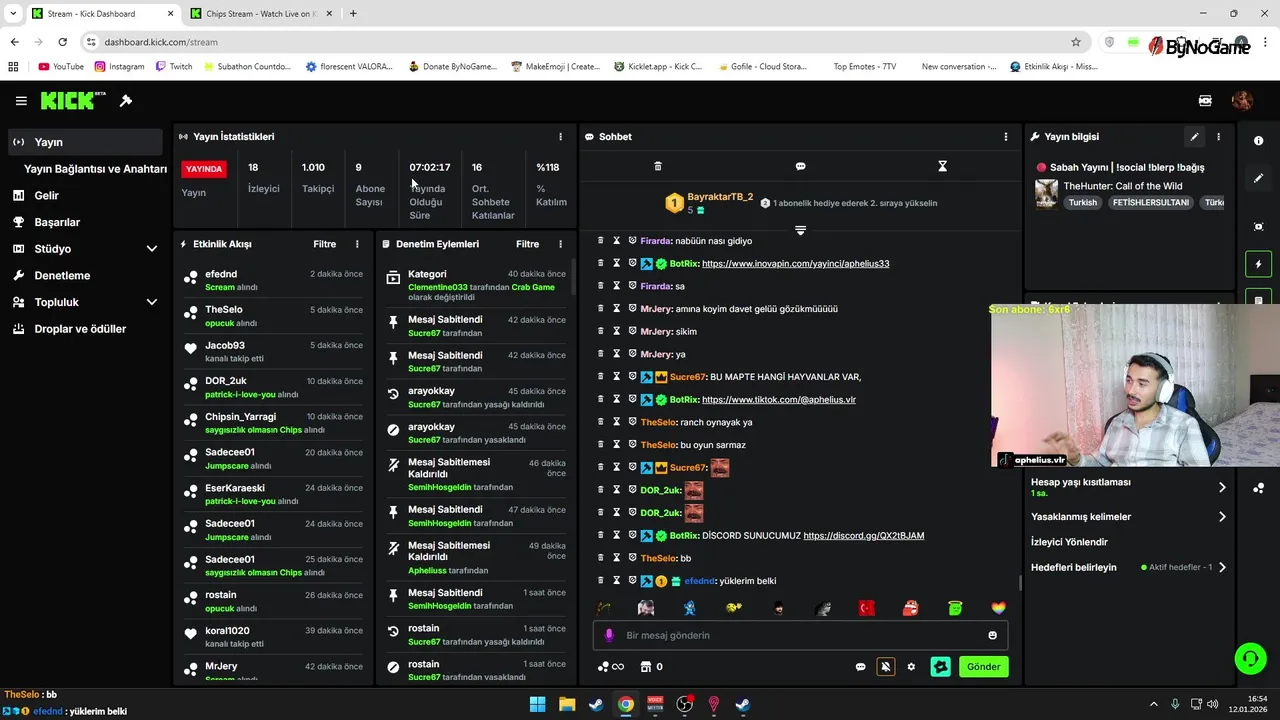This screenshot has height=720, width=1280.
Task: Open Yasaklanmış kelimeler arrow
Action: point(1221,517)
